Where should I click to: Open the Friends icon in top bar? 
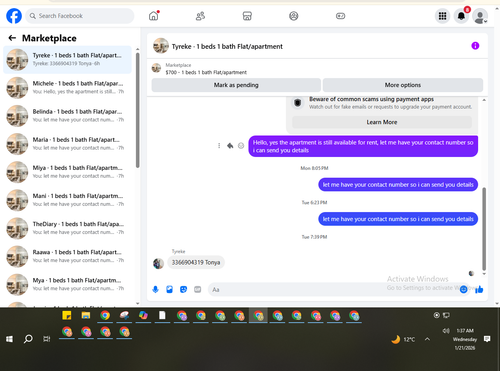200,16
